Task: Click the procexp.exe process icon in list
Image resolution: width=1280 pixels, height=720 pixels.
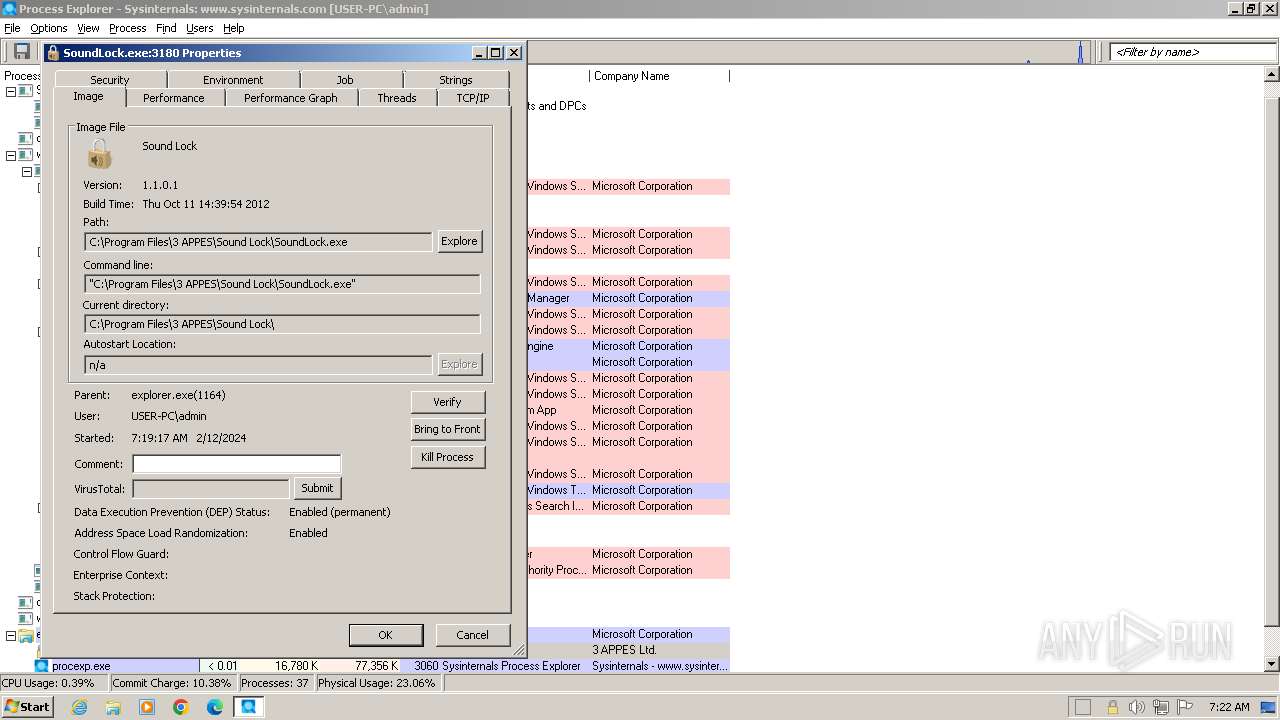Action: [x=42, y=666]
